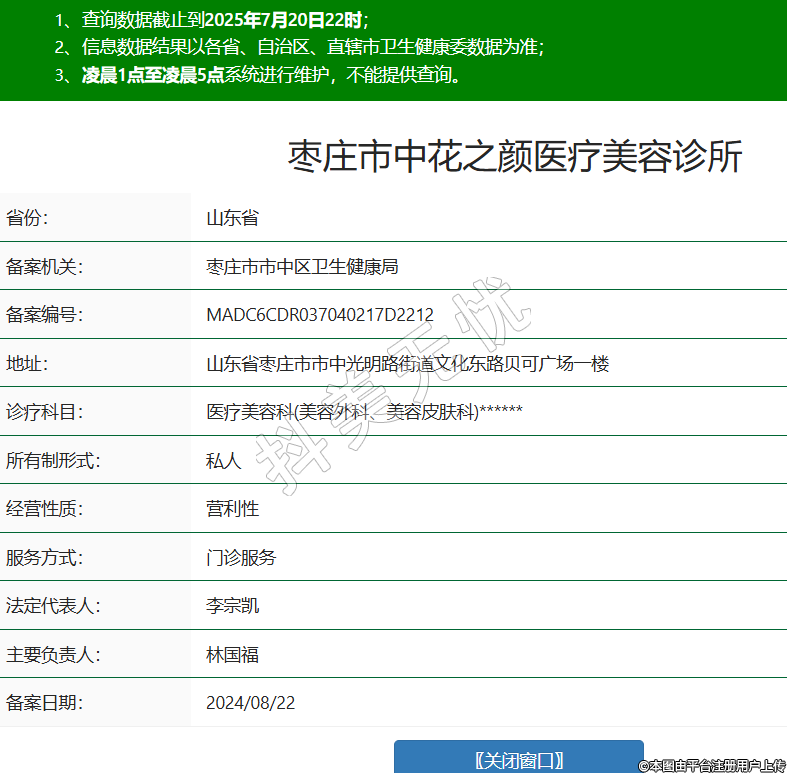The width and height of the screenshot is (787, 773).
Task: Click the 诊疗科目 label
Action: pyautogui.click(x=44, y=412)
